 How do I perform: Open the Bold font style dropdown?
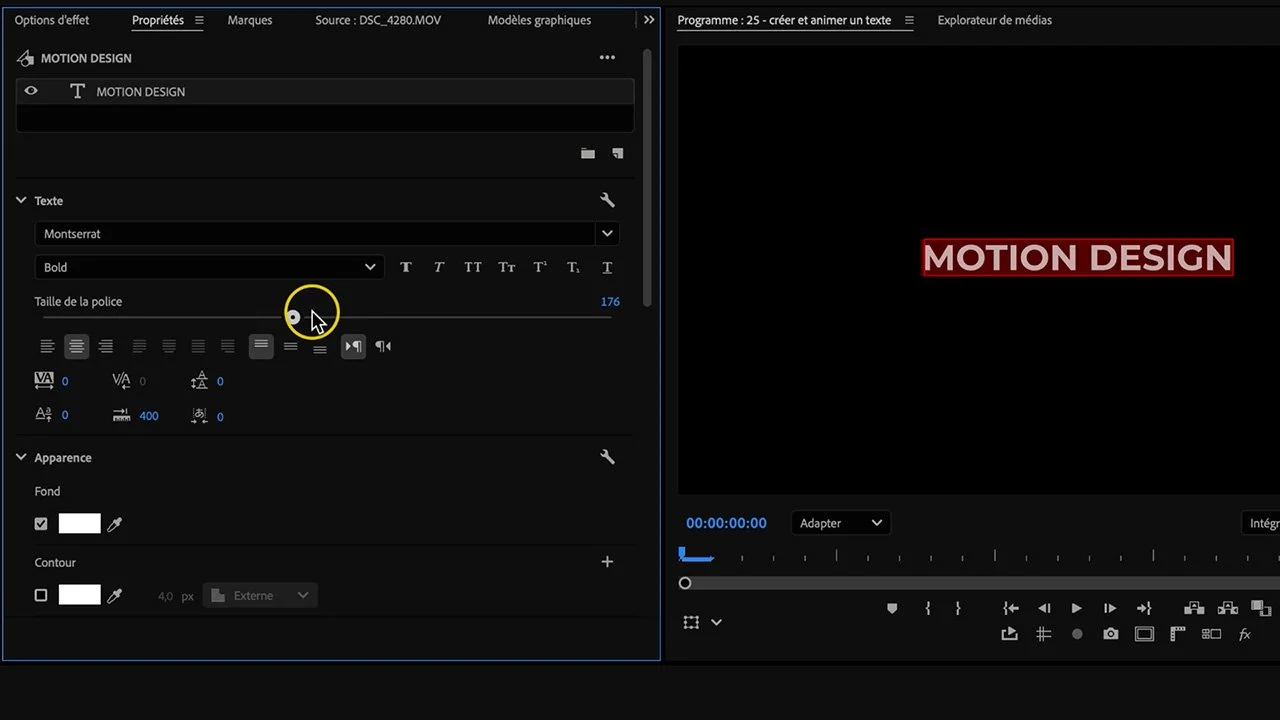[208, 267]
